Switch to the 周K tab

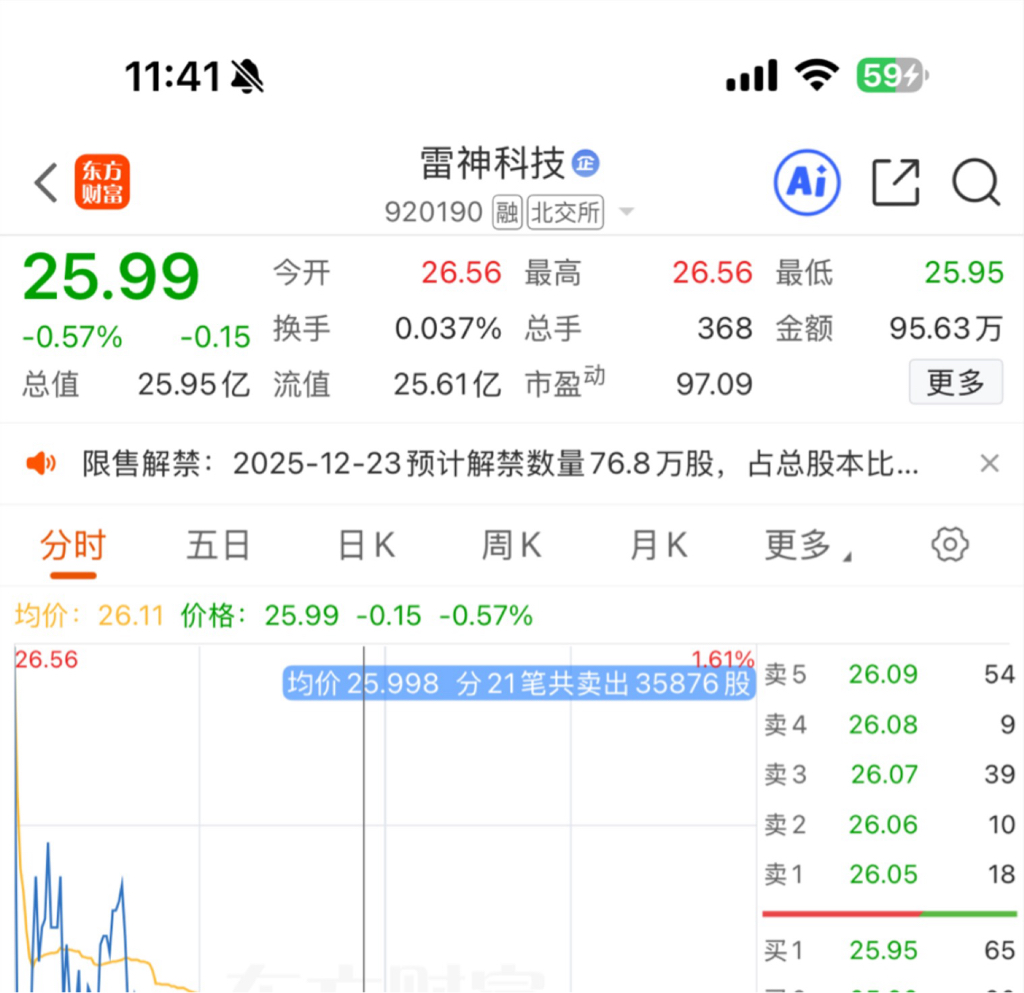(511, 545)
